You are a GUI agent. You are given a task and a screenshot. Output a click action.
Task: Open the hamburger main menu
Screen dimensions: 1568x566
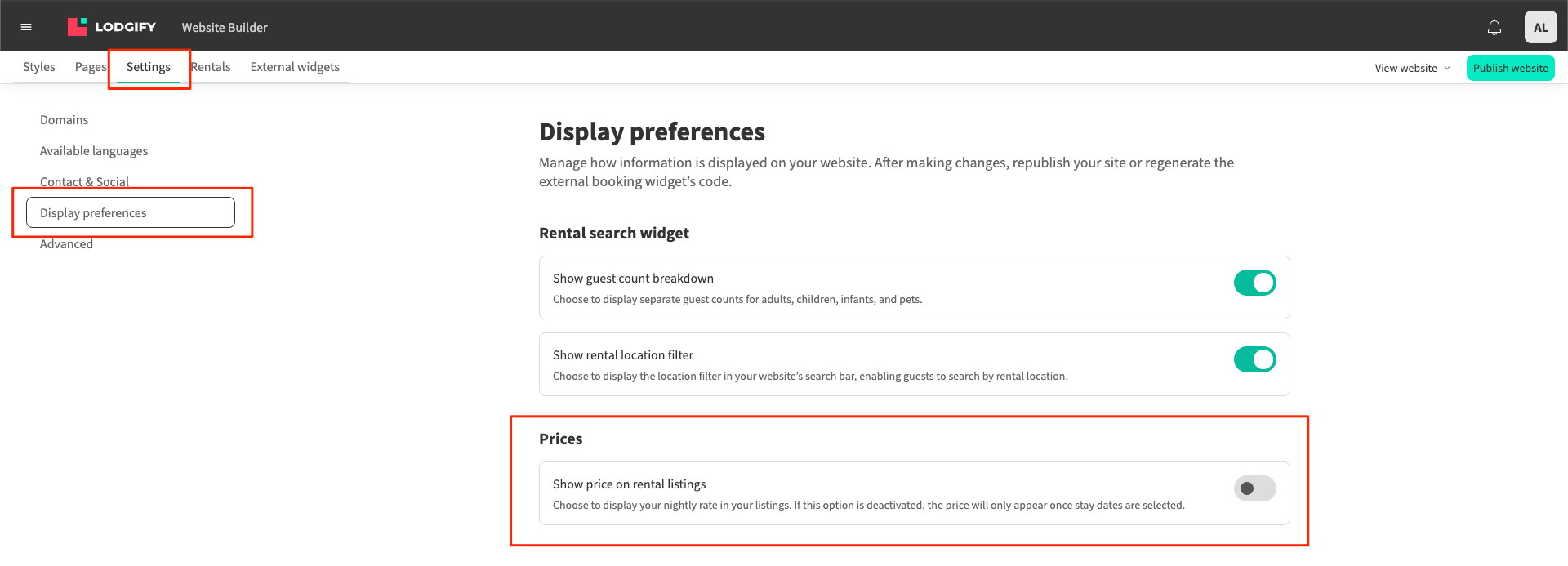click(x=26, y=27)
